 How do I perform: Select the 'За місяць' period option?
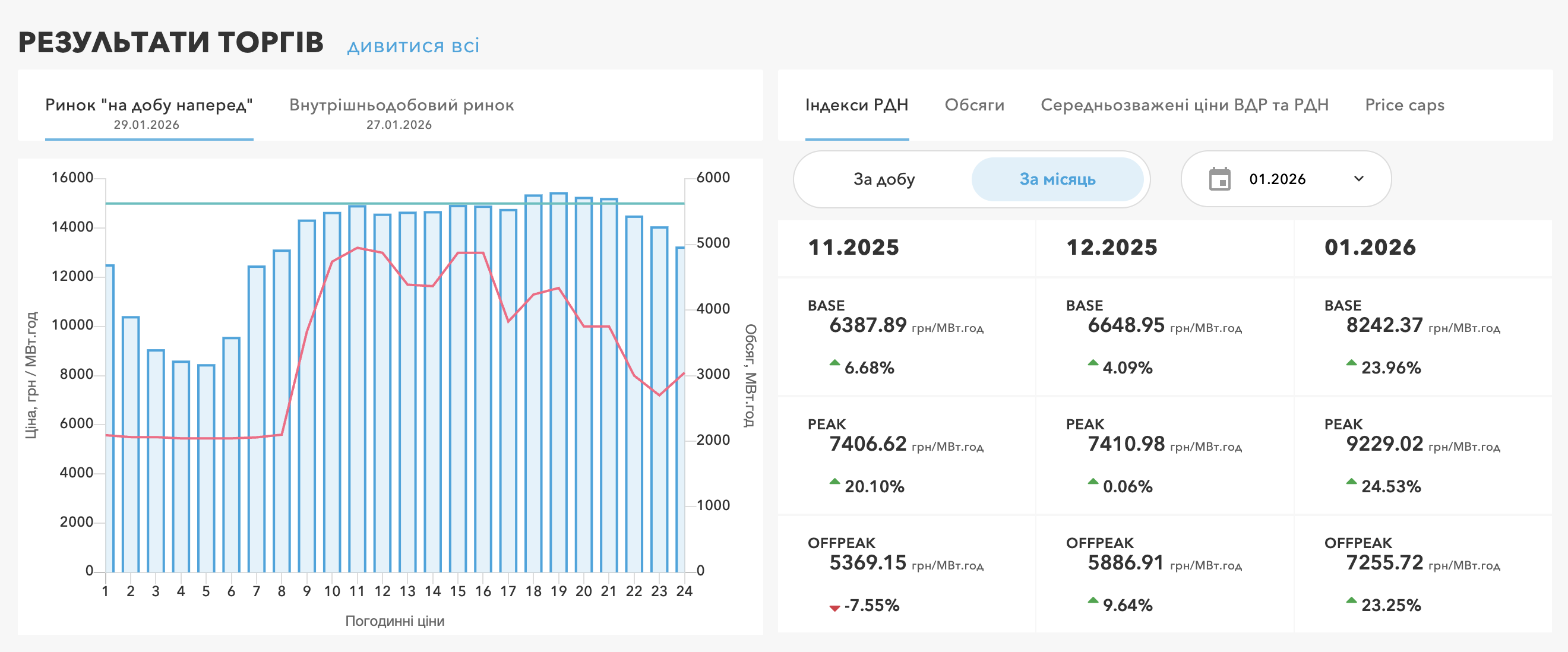[1057, 179]
